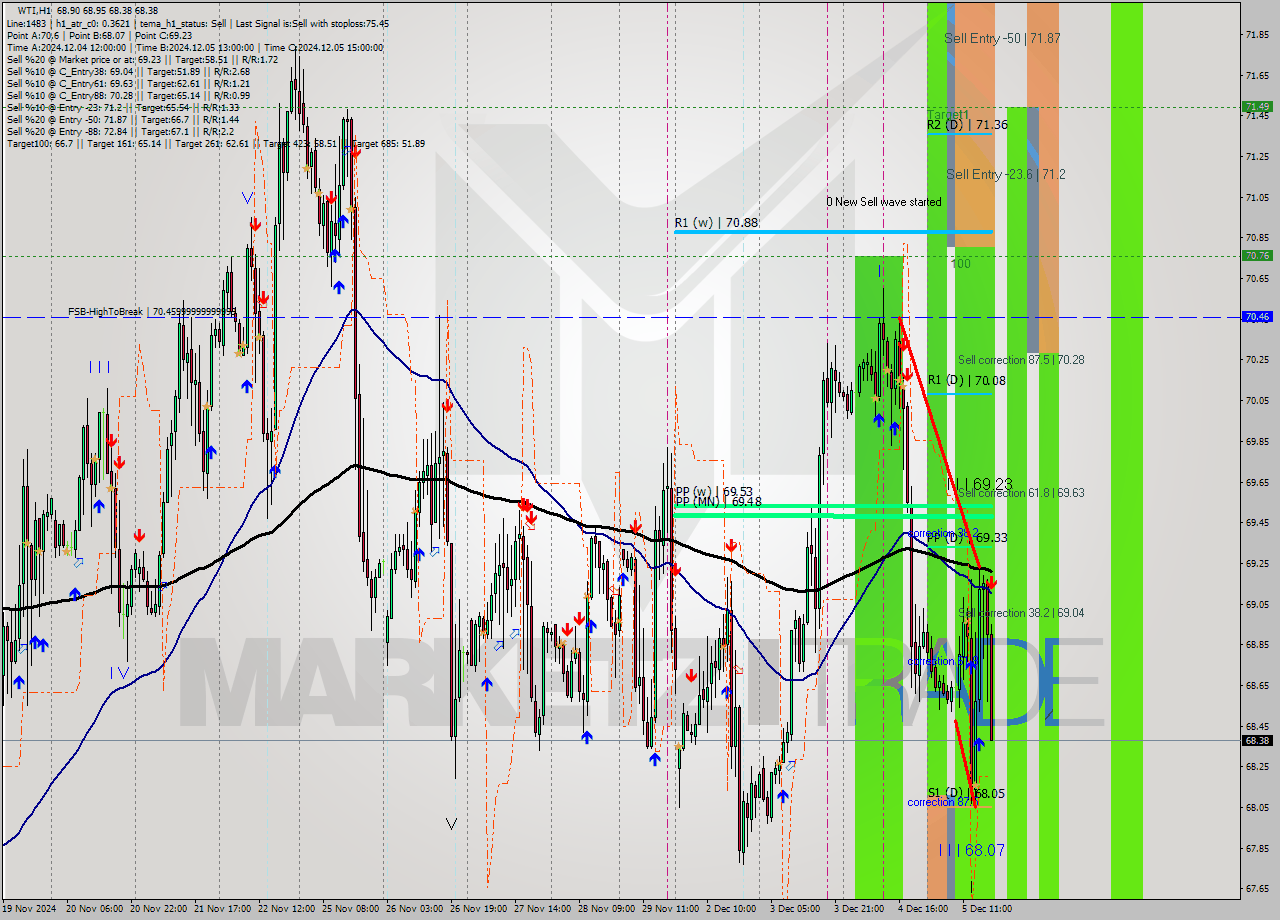Click the '| | | 69.23' wave label
Image resolution: width=1280 pixels, height=920 pixels.
[980, 483]
